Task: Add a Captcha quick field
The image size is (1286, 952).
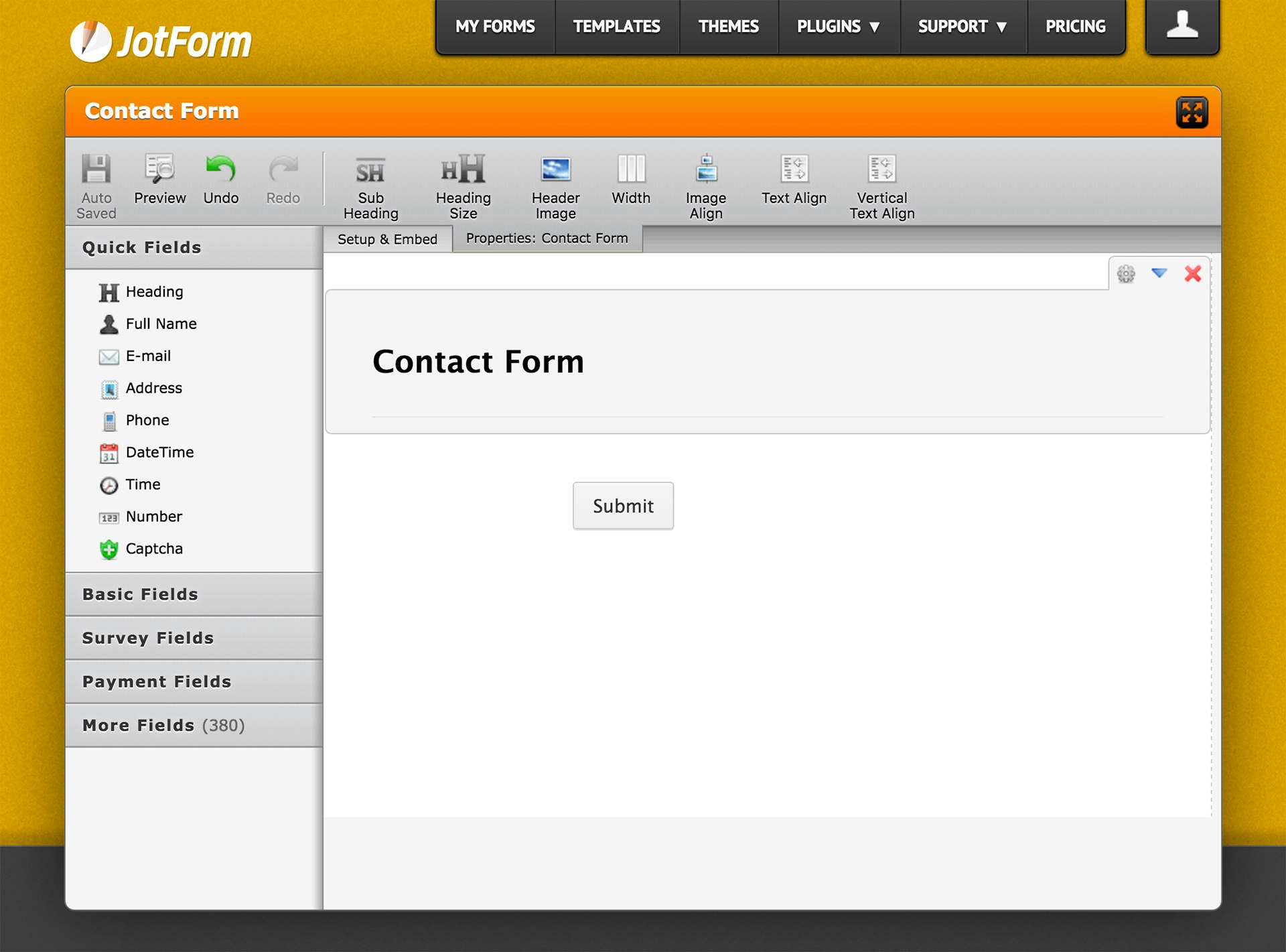Action: [x=154, y=549]
